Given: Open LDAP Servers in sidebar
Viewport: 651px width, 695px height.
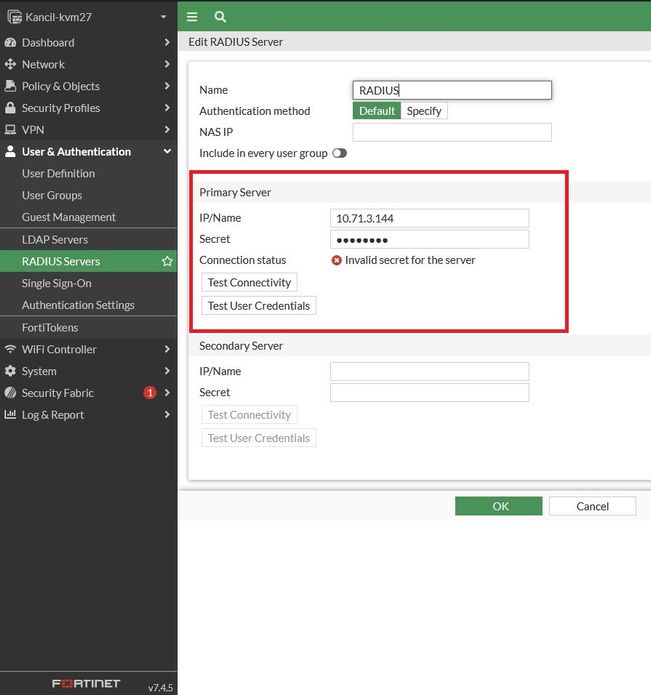Looking at the screenshot, I should click(55, 240).
